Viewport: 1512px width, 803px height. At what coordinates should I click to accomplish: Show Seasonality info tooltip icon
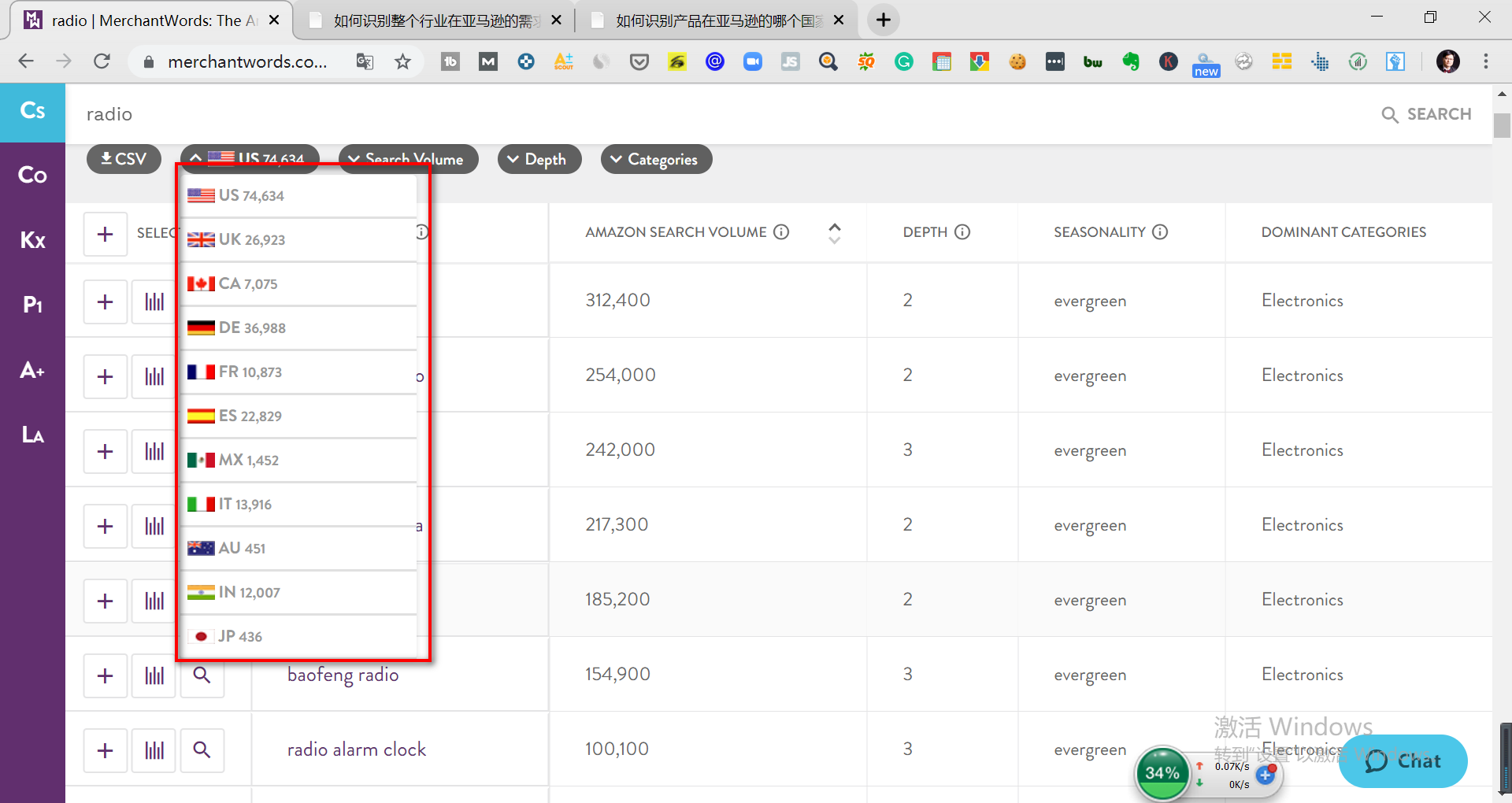click(1160, 231)
